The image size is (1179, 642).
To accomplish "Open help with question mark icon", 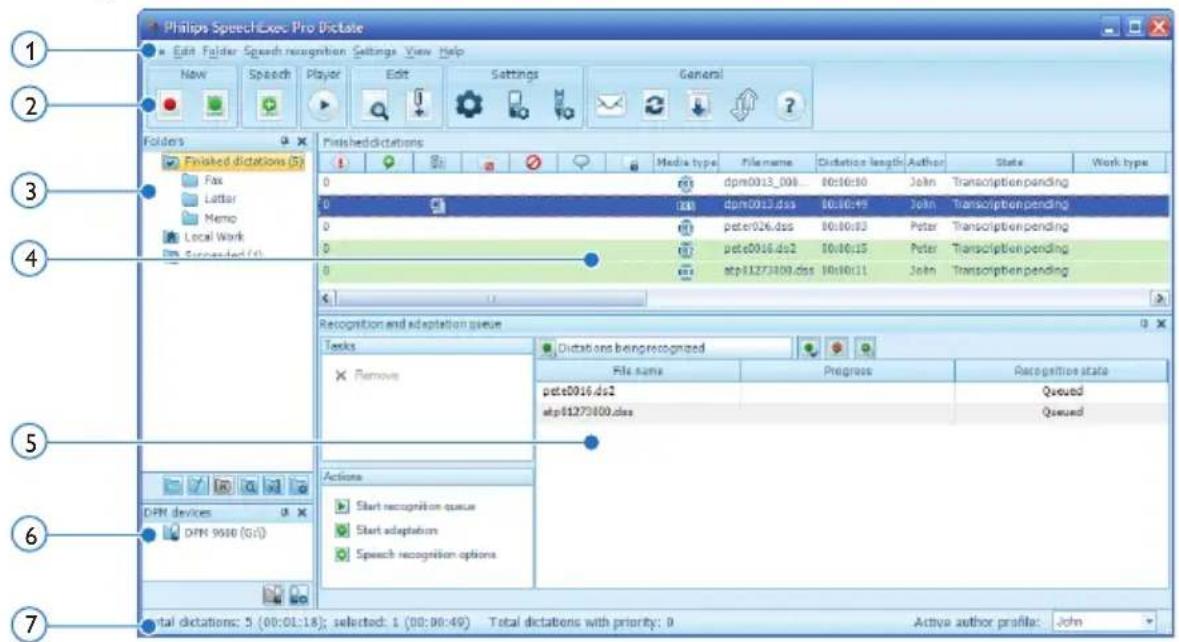I will pos(789,106).
